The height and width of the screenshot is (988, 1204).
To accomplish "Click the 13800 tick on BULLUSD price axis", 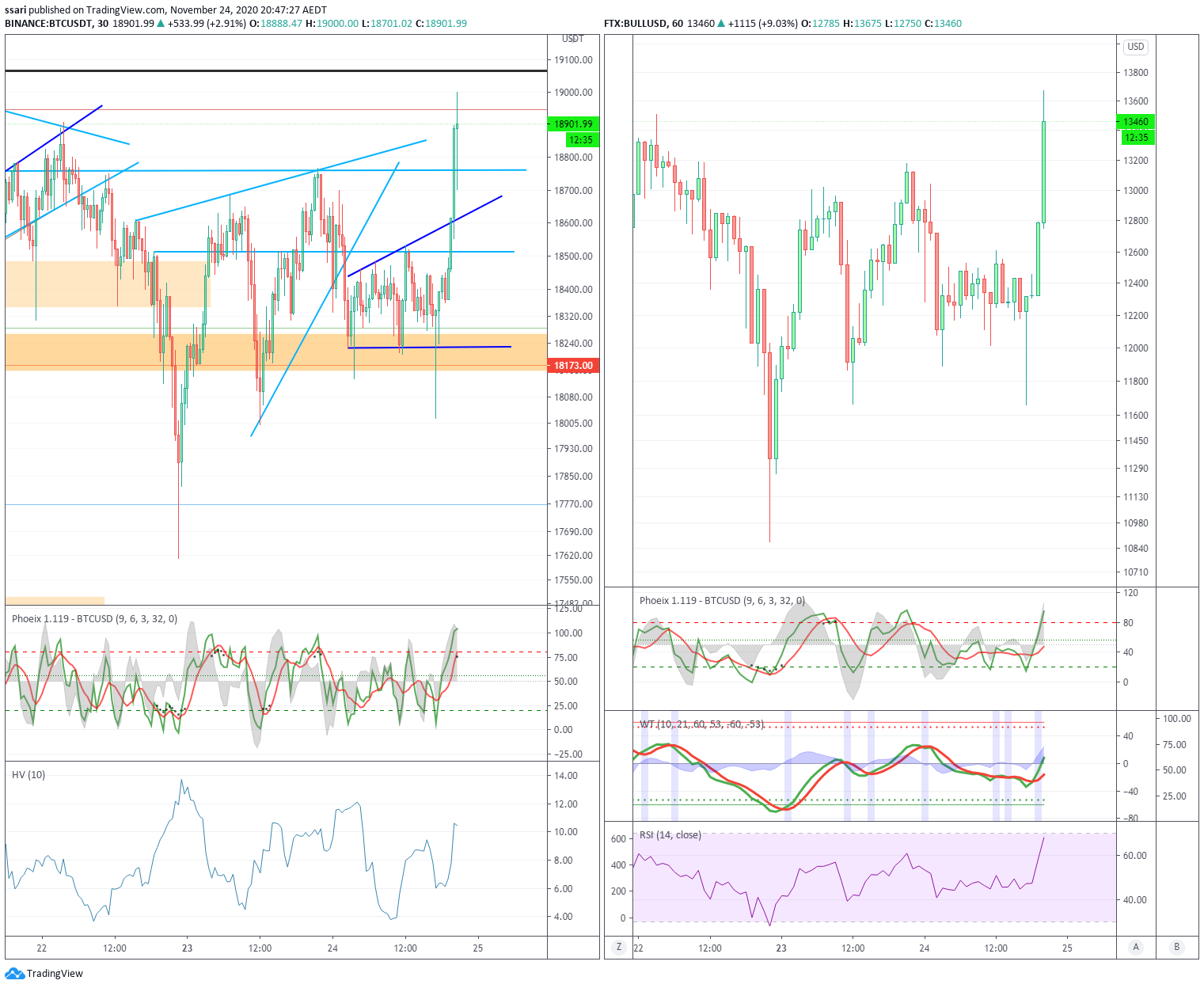I will 1136,73.
